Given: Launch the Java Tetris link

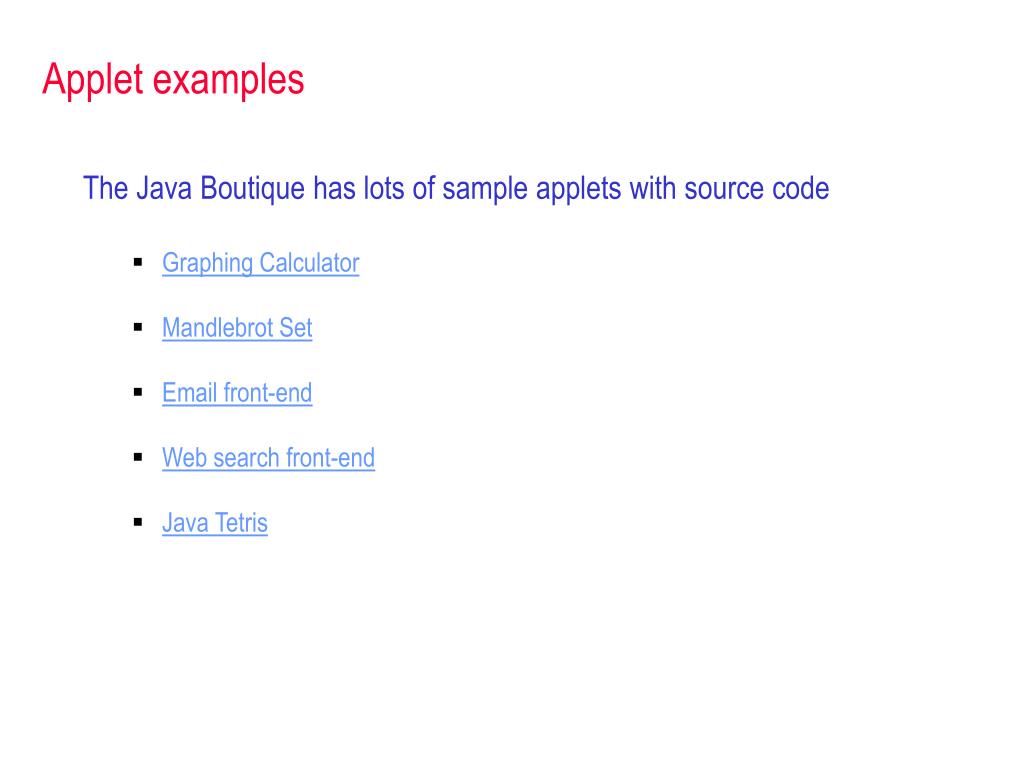Looking at the screenshot, I should (215, 523).
